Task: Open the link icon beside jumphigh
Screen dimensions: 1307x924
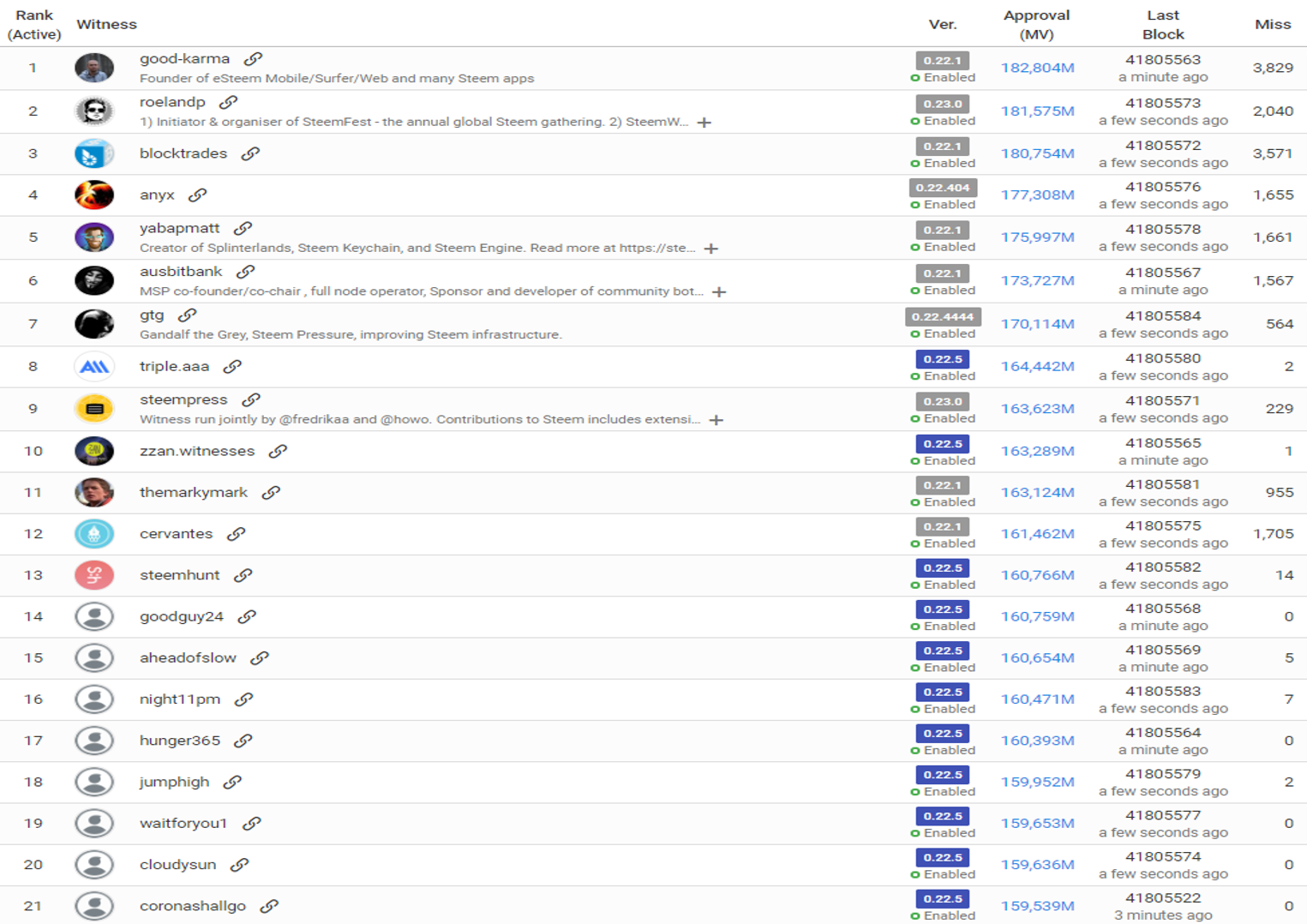Action: point(232,782)
